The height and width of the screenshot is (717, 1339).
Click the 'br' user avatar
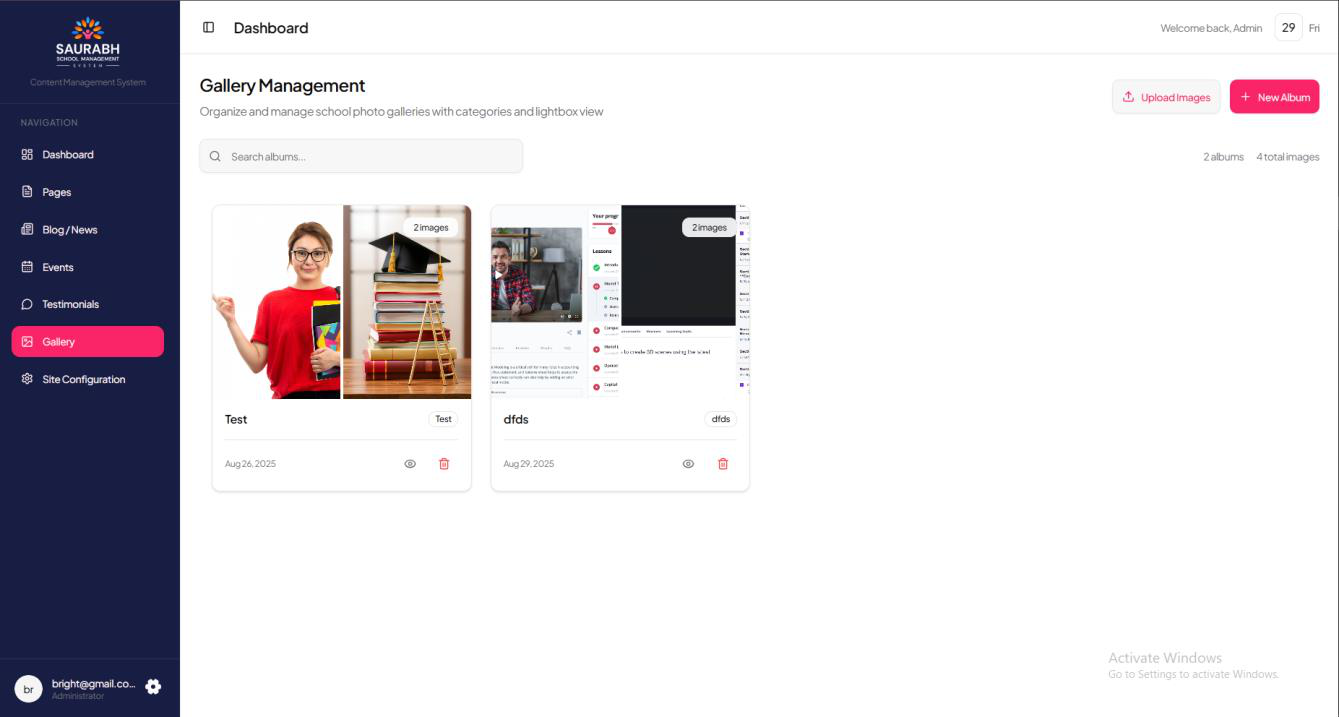(28, 688)
